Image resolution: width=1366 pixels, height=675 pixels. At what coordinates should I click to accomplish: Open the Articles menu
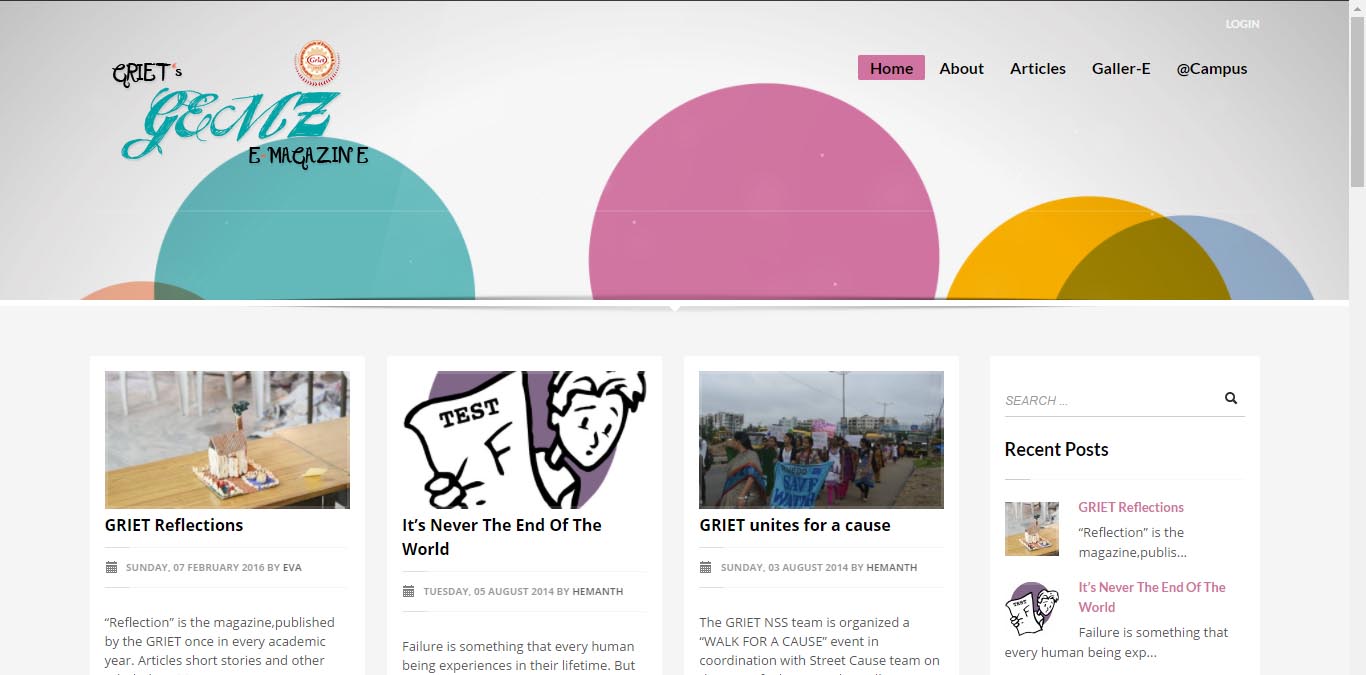coord(1037,68)
